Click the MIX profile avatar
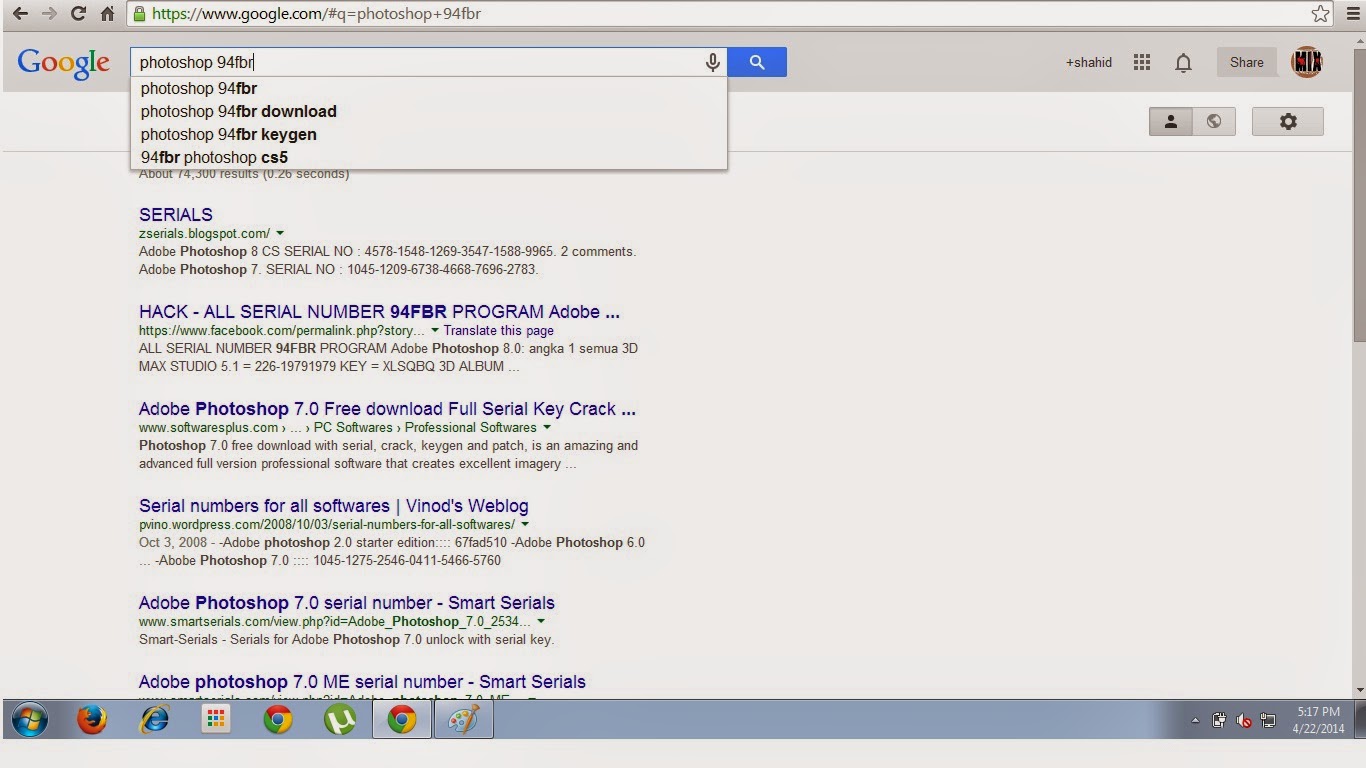1366x768 pixels. [x=1306, y=62]
